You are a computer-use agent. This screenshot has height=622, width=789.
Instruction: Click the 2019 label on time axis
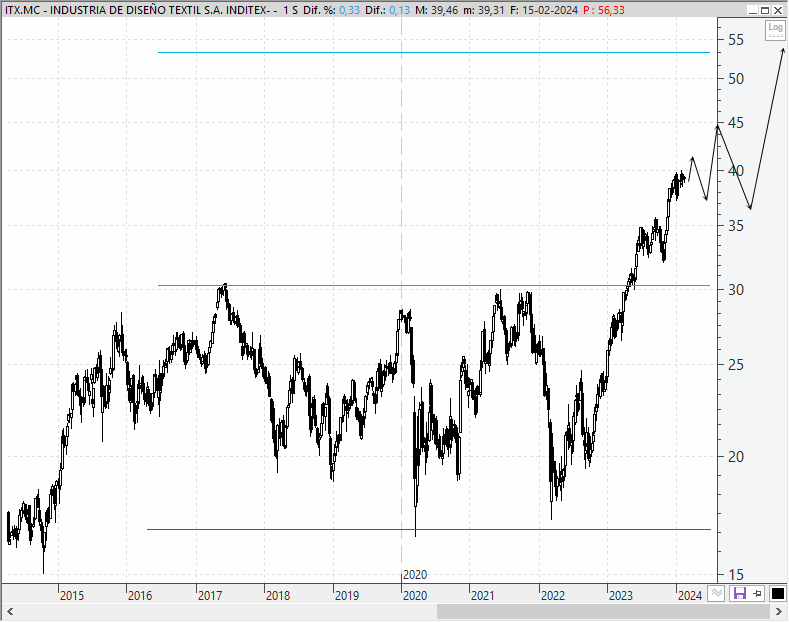pos(347,596)
